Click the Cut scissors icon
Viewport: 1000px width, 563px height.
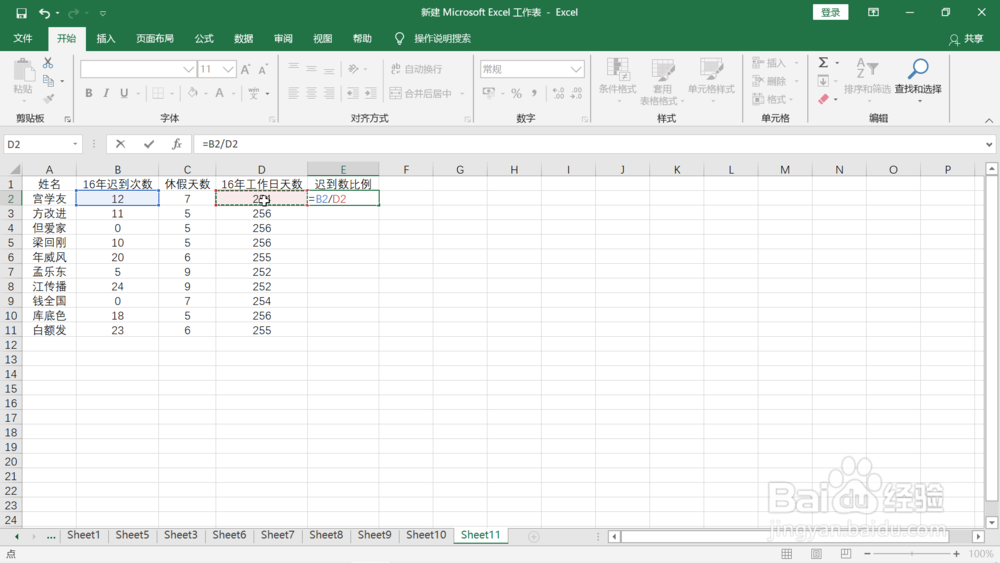click(x=48, y=63)
